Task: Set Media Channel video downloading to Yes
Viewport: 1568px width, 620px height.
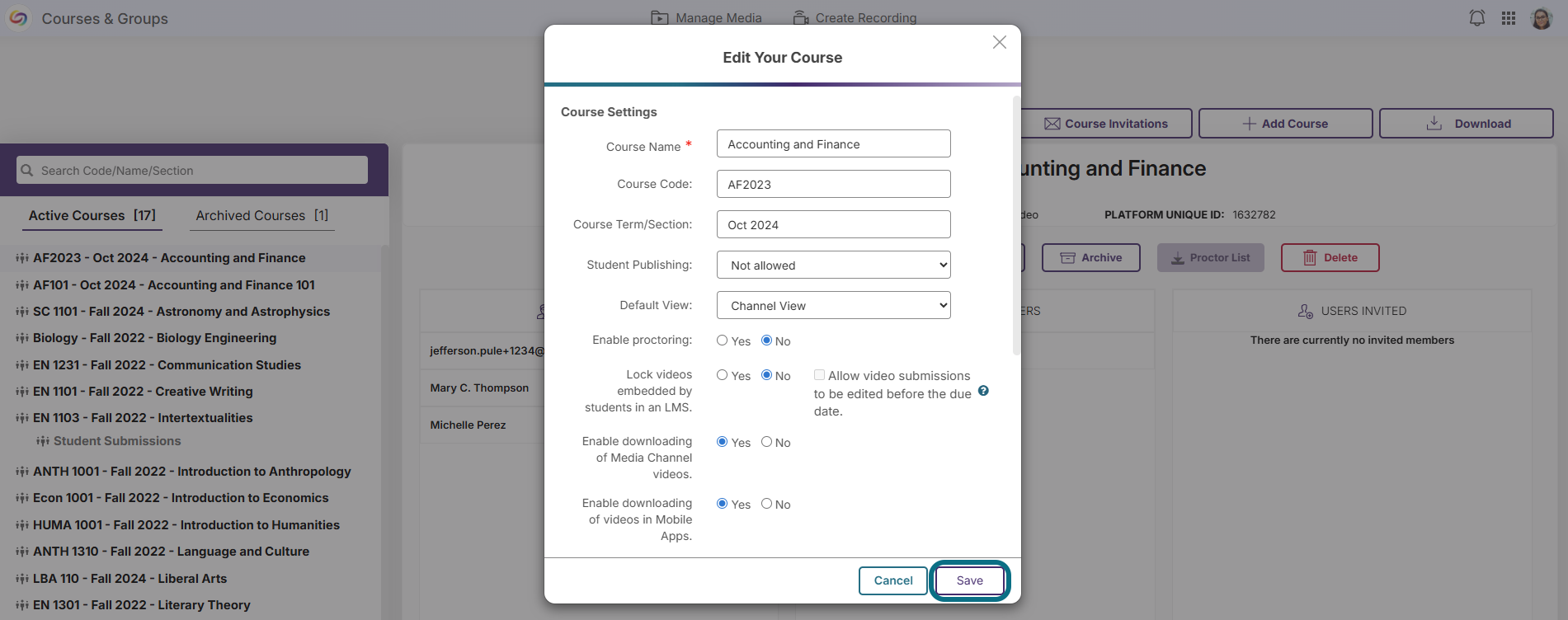Action: click(722, 442)
